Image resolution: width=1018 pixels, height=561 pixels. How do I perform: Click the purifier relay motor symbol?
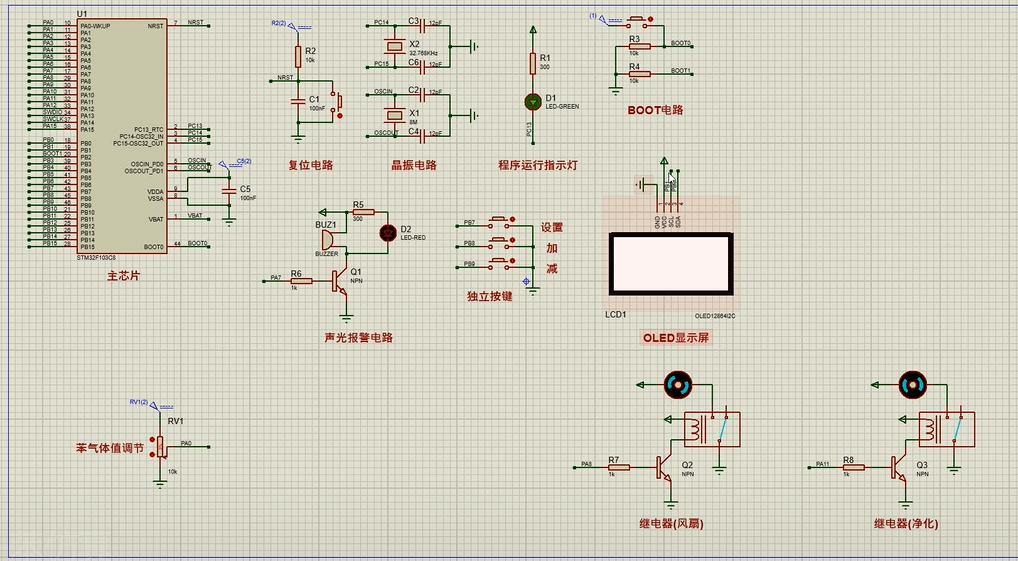coord(912,384)
